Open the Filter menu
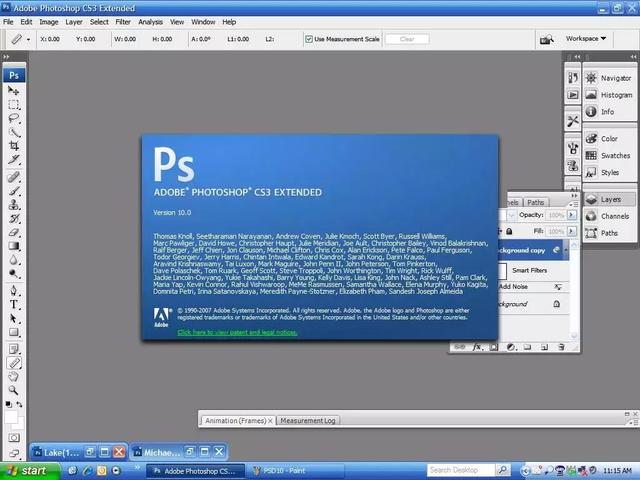Viewport: 640px width, 480px height. click(123, 21)
